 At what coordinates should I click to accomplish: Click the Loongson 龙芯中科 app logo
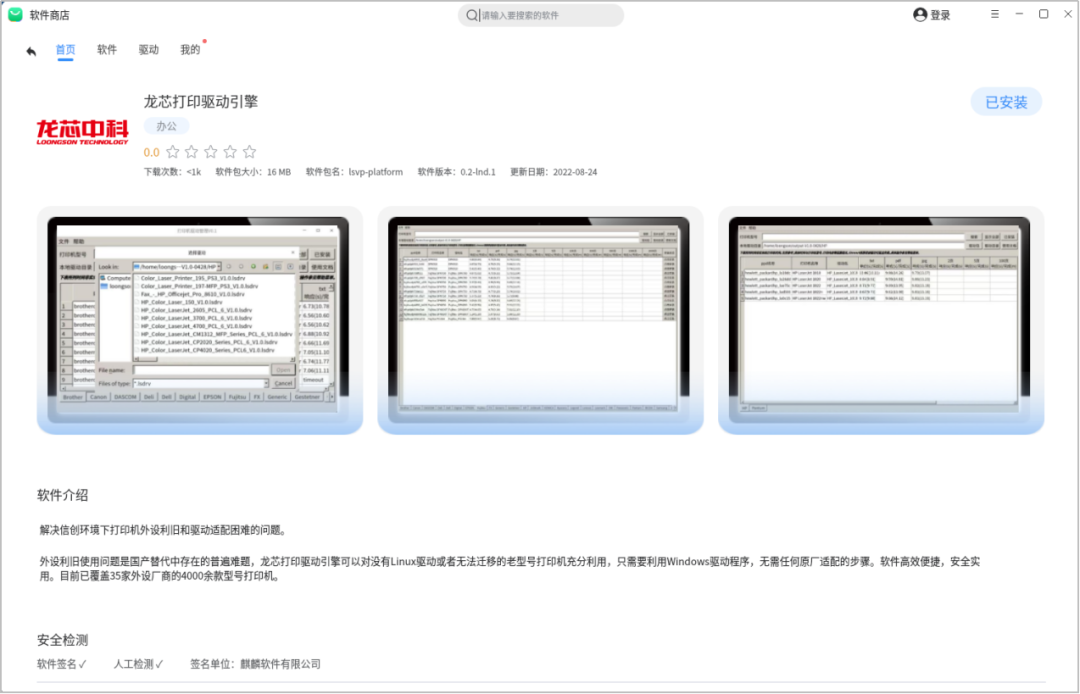[82, 132]
